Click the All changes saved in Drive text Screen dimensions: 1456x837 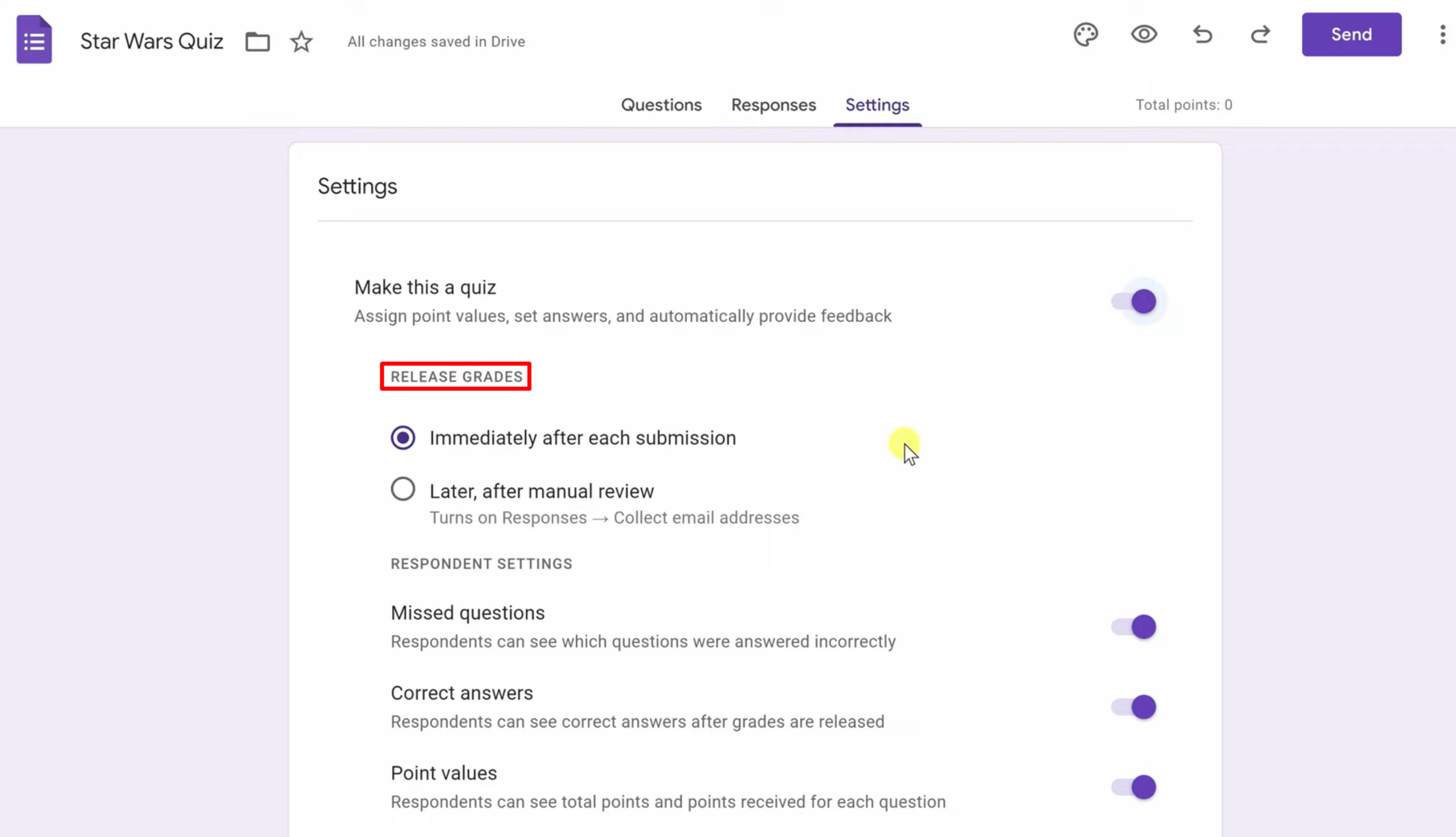click(x=436, y=42)
